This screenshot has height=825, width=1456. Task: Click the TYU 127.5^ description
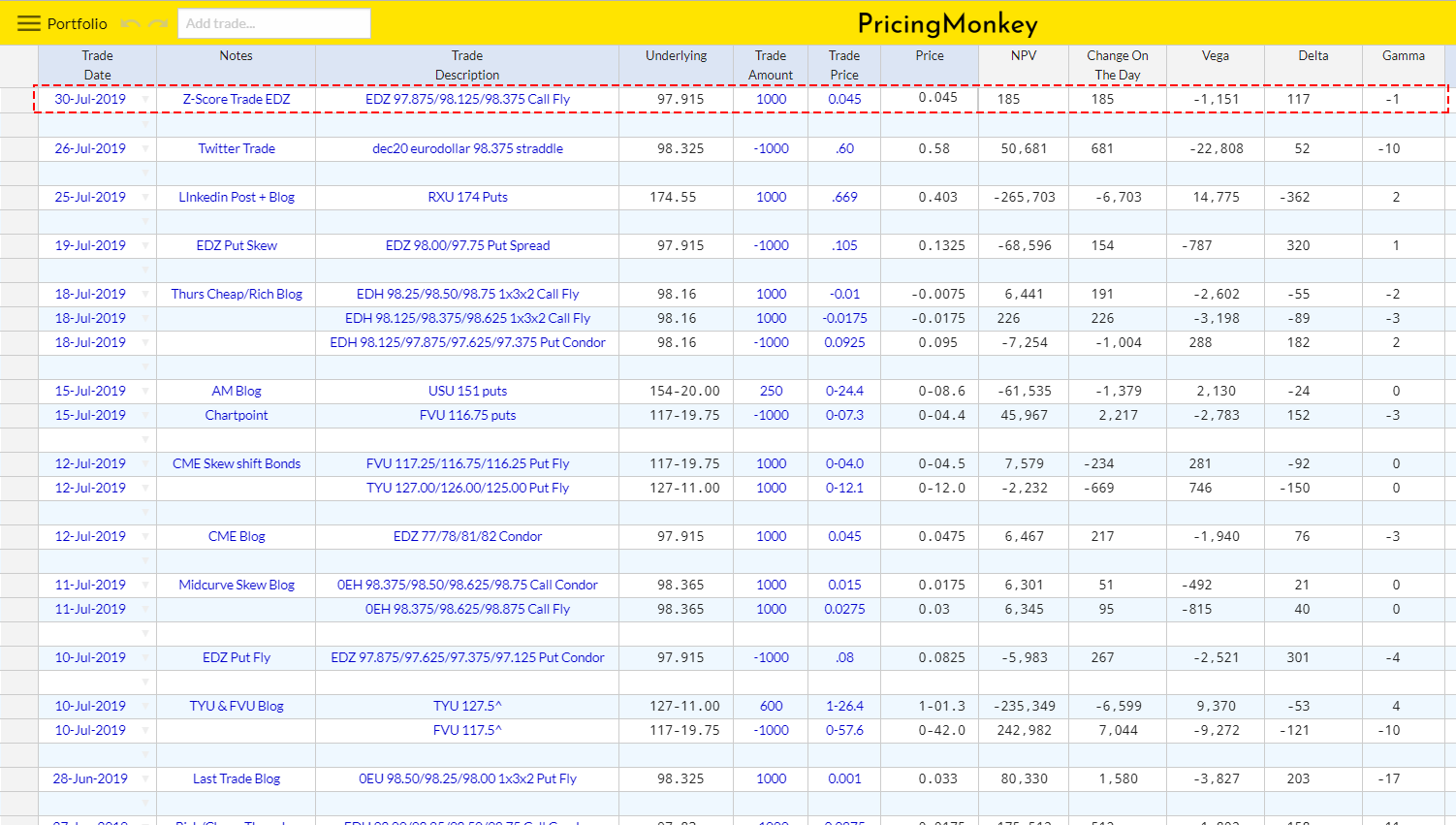(x=467, y=706)
